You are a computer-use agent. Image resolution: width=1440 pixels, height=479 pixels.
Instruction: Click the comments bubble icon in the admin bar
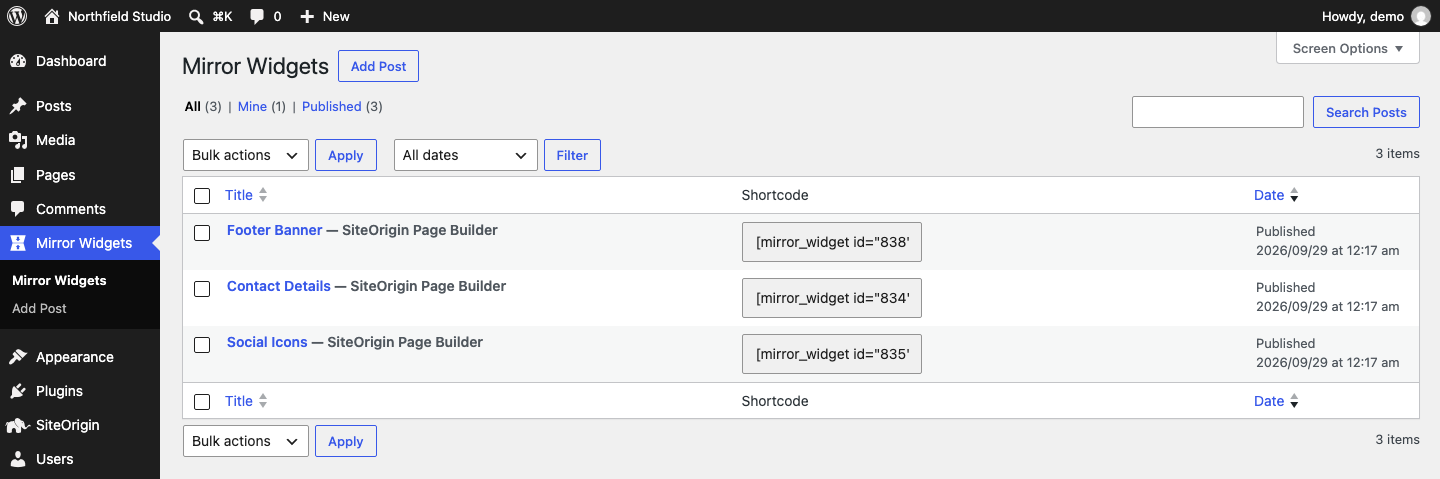tap(258, 17)
